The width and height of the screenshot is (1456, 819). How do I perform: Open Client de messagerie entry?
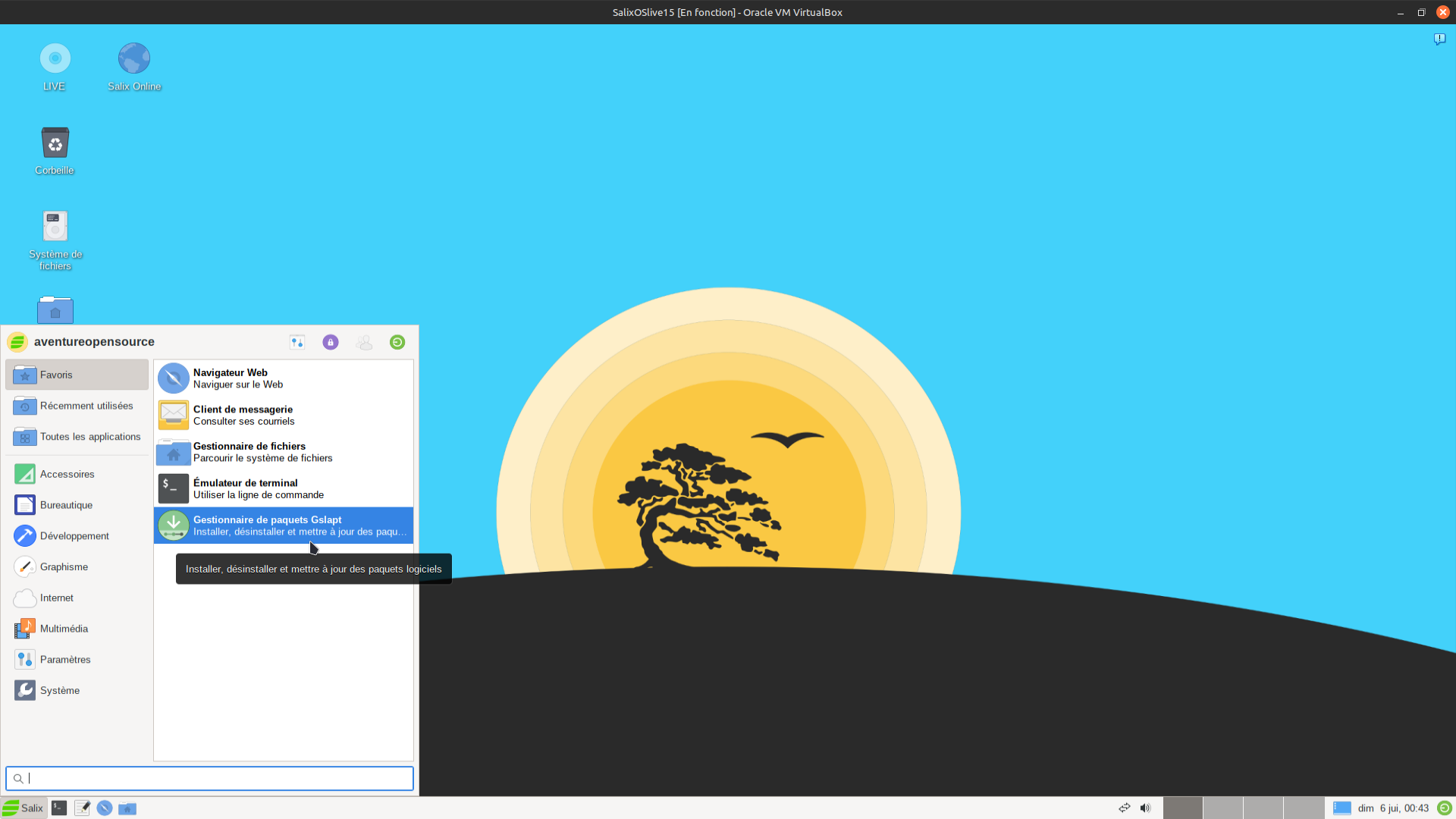(x=284, y=416)
